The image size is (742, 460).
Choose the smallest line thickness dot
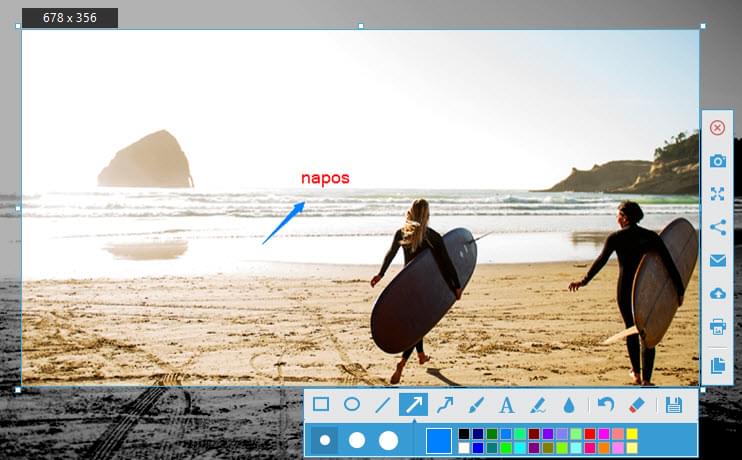tap(325, 440)
